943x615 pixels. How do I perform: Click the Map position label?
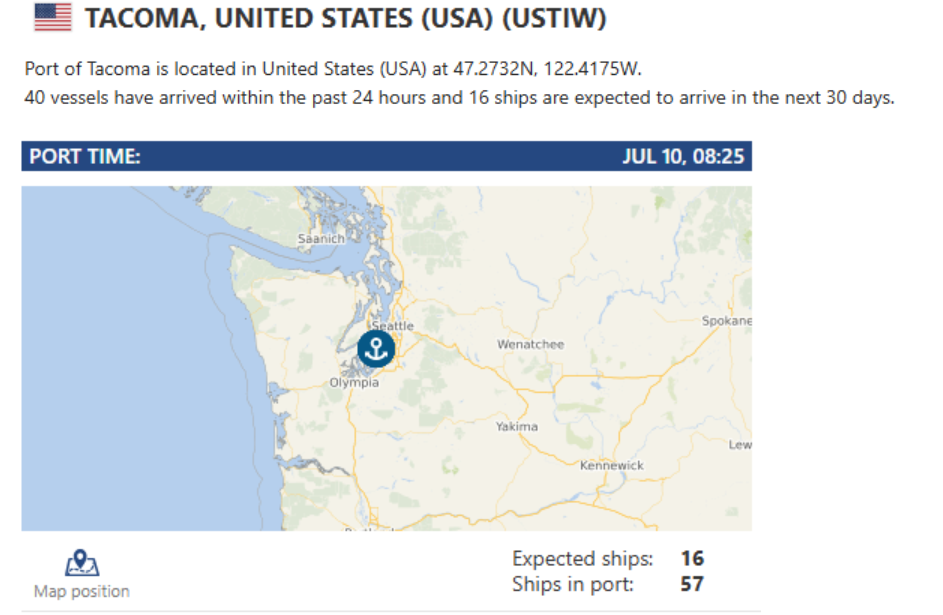[x=82, y=592]
